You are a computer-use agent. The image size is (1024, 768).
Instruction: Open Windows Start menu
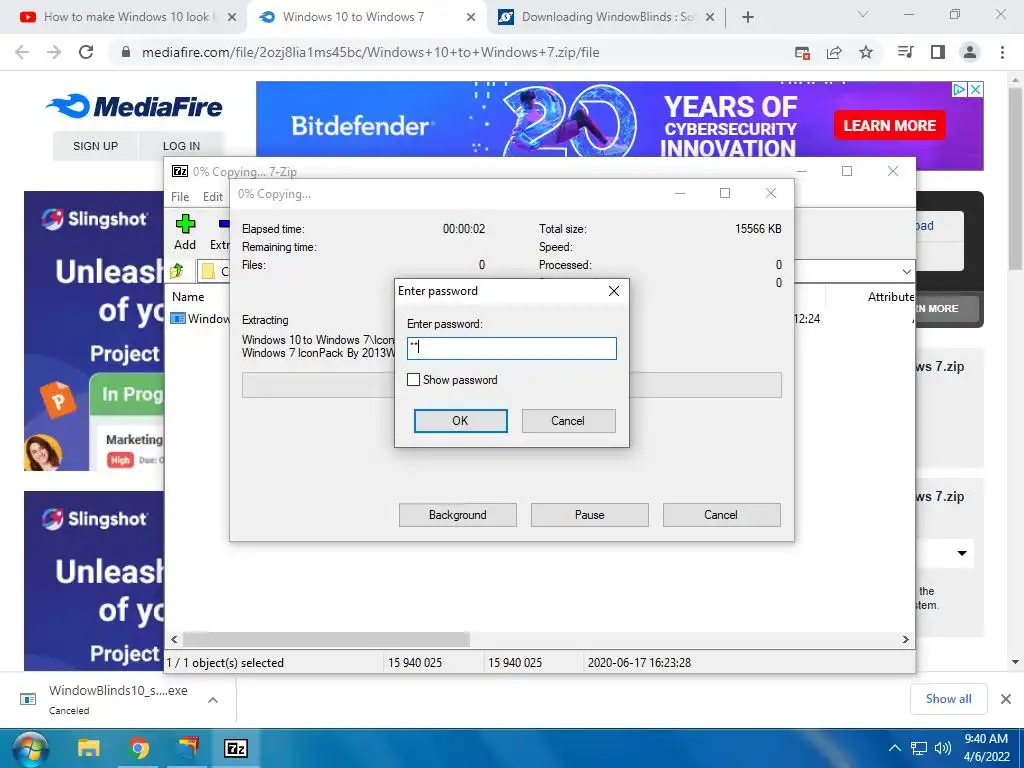[30, 748]
